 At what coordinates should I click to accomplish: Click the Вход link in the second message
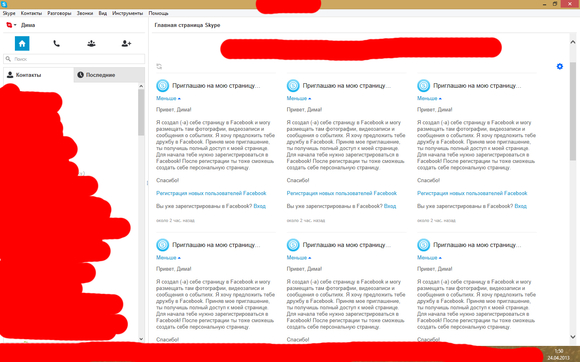tap(390, 206)
